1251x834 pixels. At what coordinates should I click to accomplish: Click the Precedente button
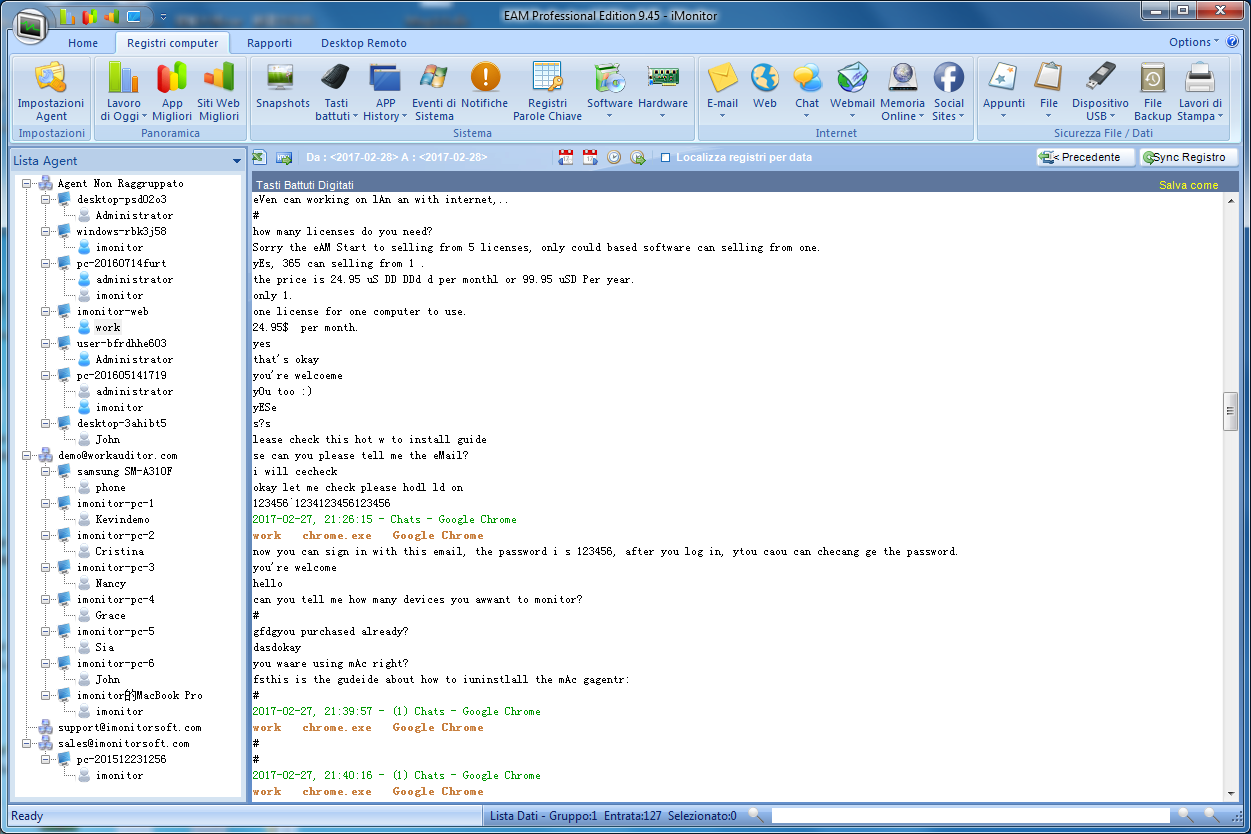pyautogui.click(x=1085, y=157)
